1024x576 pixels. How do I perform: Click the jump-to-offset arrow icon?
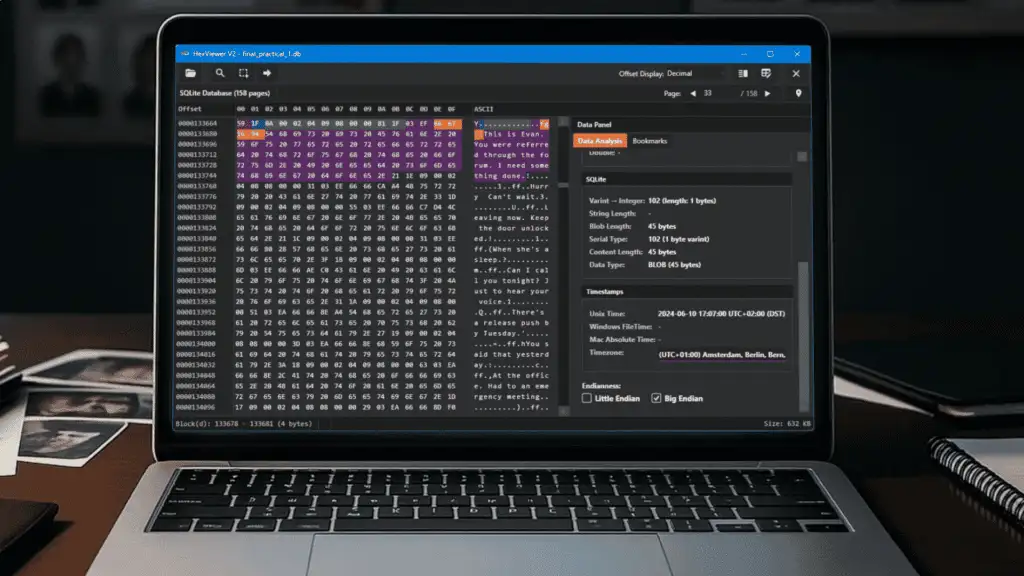(x=268, y=73)
